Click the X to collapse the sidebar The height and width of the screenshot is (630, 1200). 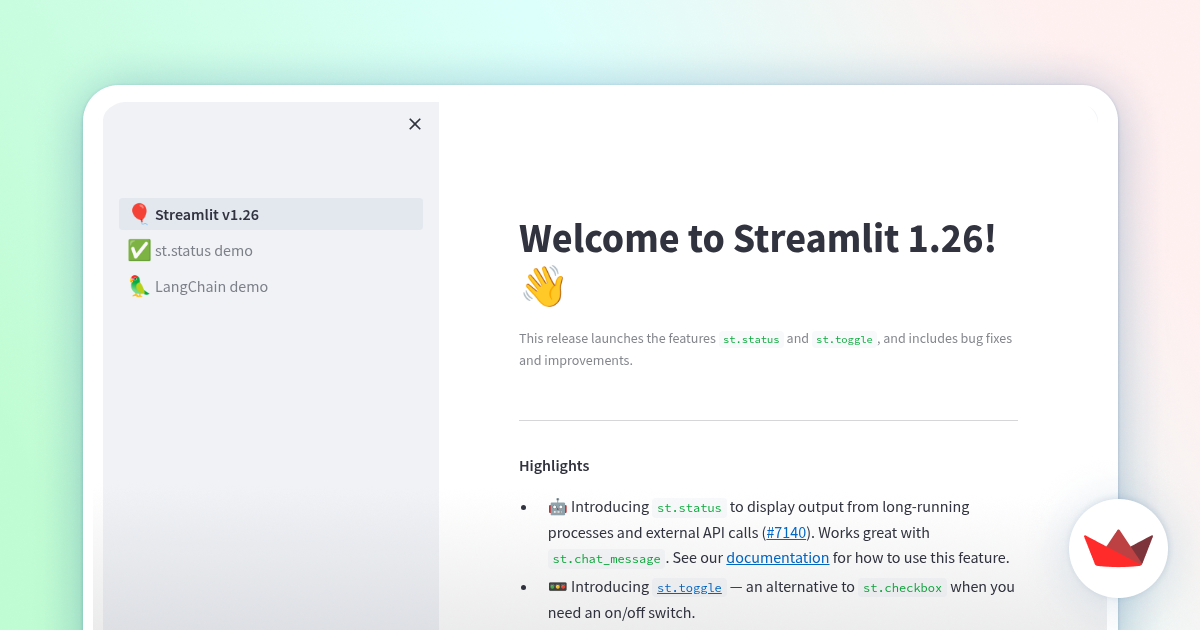click(x=415, y=124)
